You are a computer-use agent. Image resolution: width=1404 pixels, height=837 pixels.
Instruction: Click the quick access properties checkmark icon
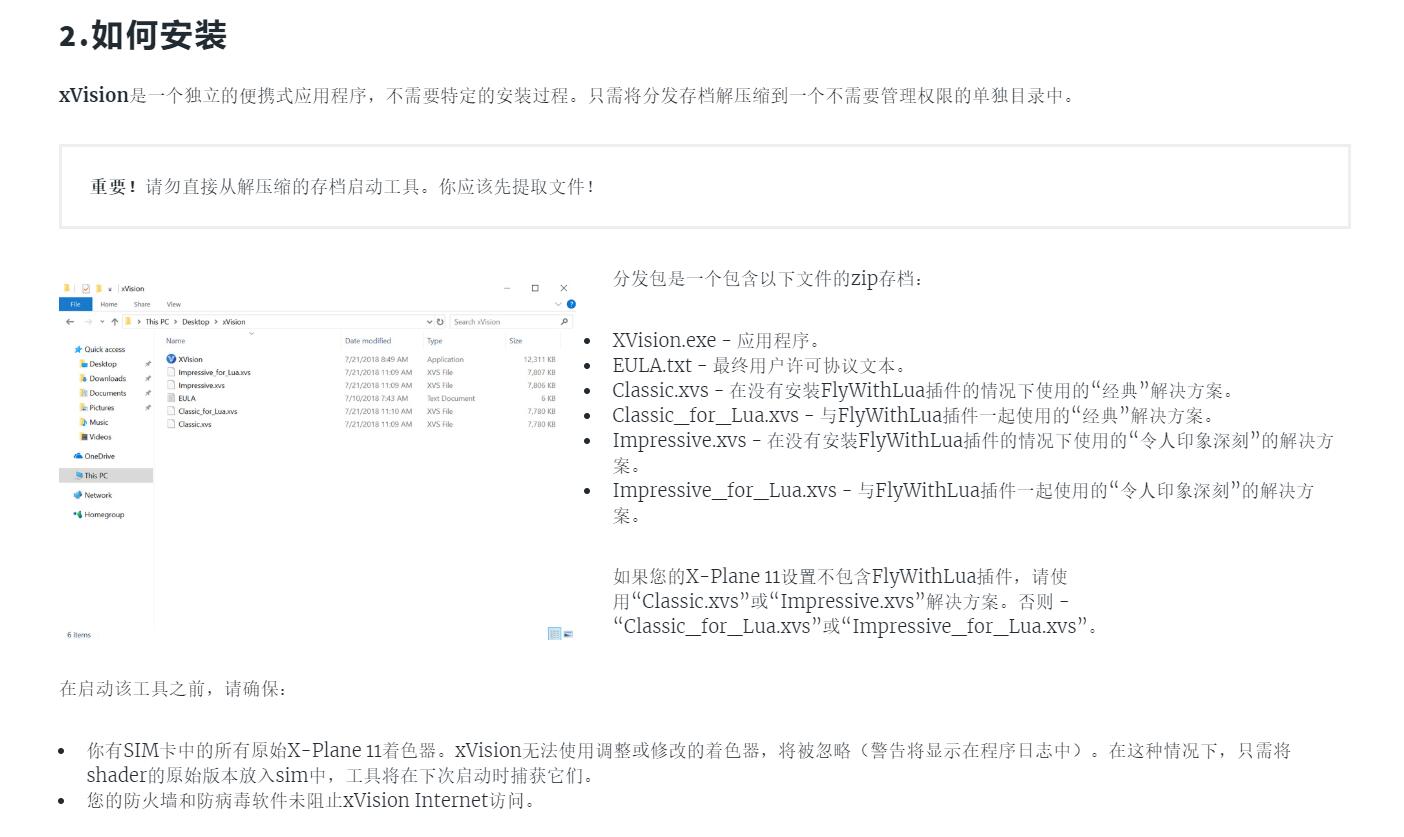(86, 289)
